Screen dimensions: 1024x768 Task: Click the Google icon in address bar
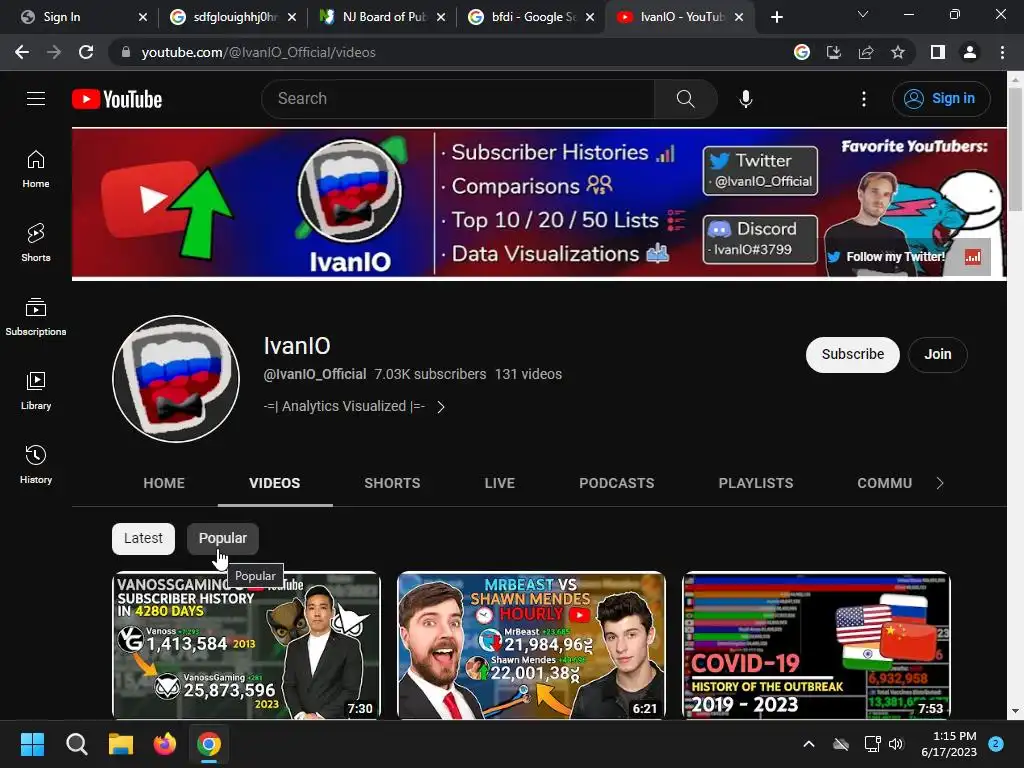(x=802, y=52)
